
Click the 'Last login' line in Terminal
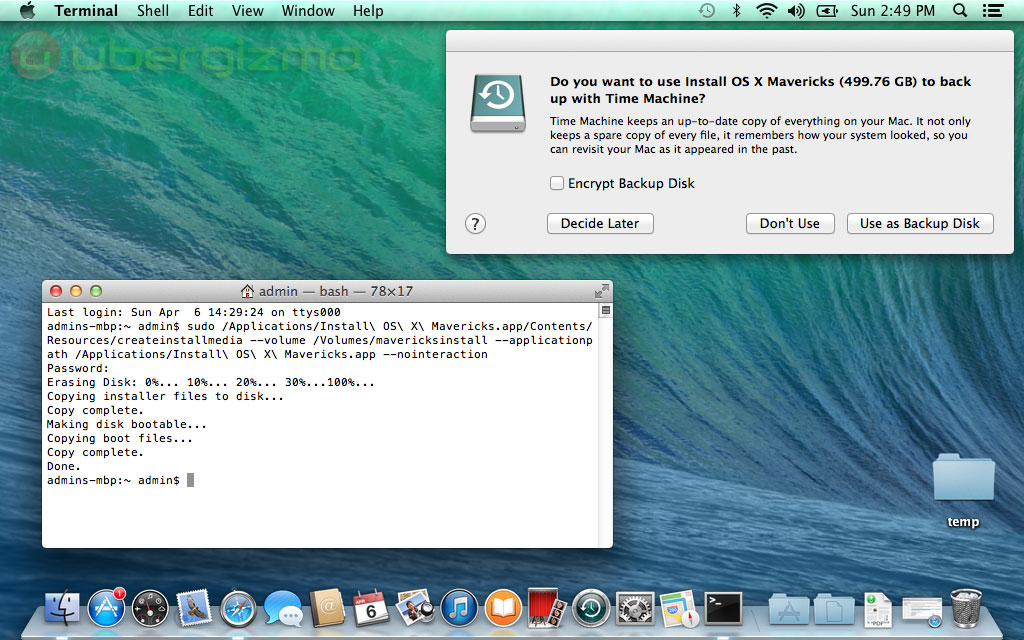194,312
